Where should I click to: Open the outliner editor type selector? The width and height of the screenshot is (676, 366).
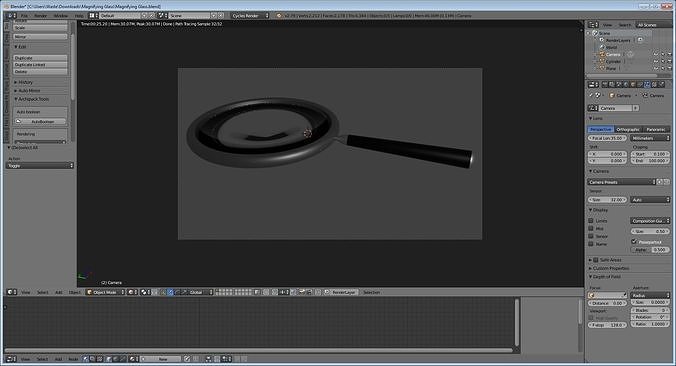pyautogui.click(x=594, y=25)
